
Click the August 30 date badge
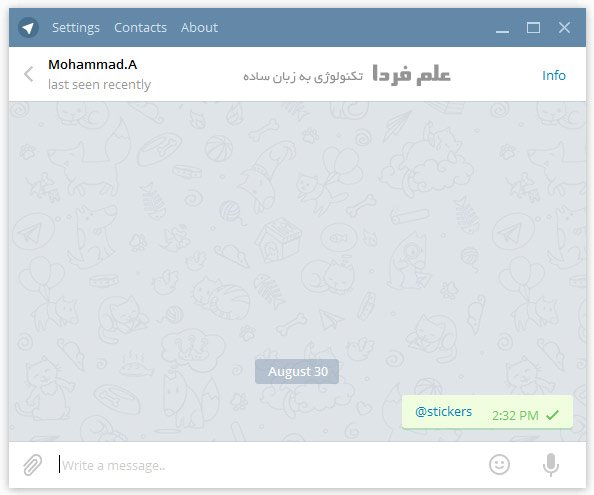click(x=297, y=372)
